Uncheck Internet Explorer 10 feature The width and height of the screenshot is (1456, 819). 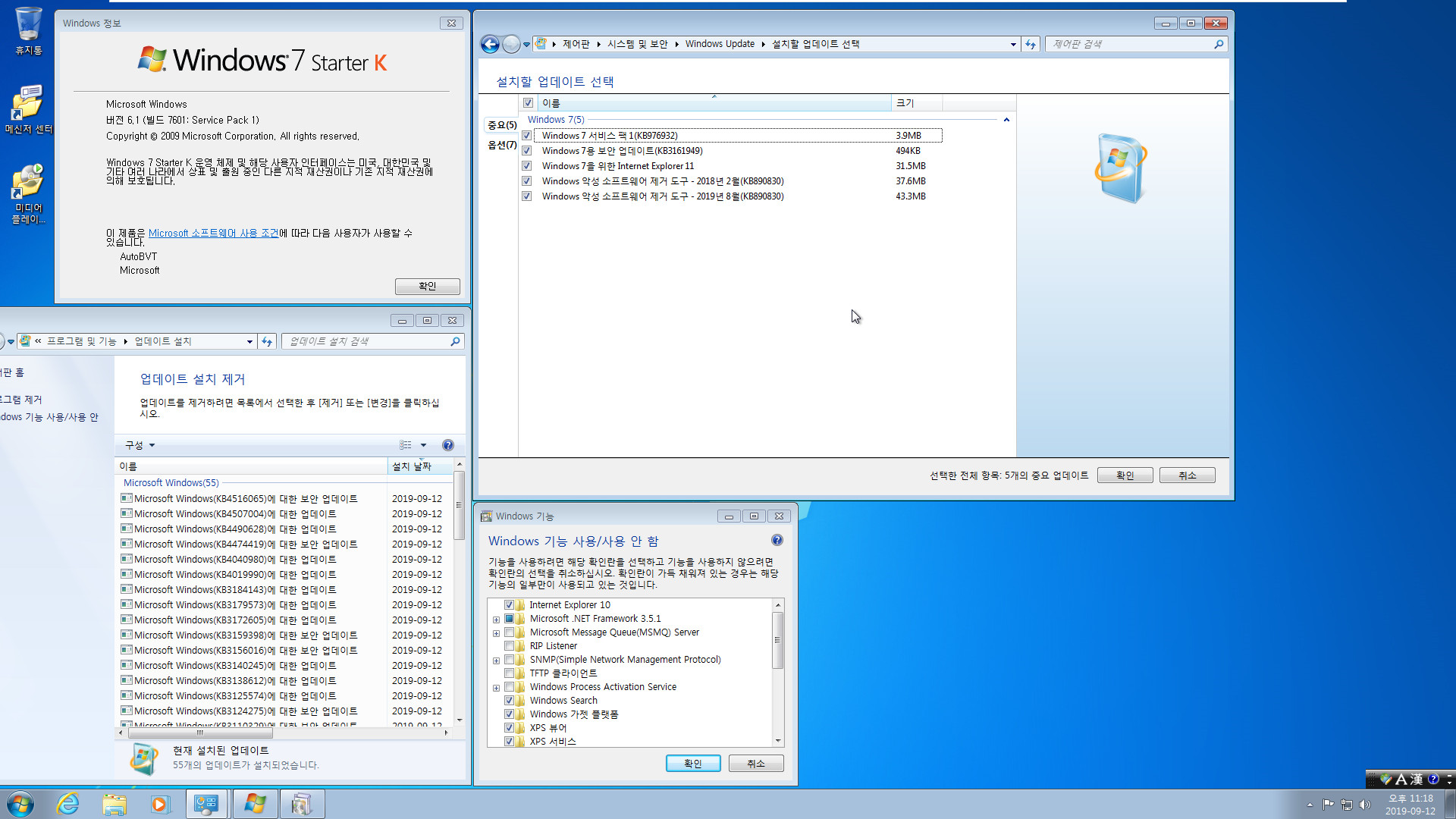point(509,605)
